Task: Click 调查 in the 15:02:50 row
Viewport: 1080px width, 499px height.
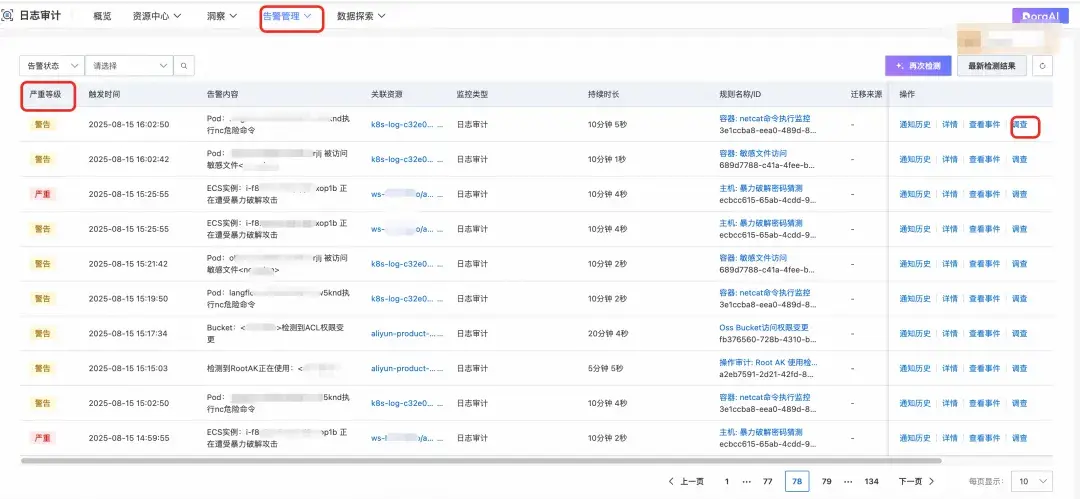Action: (1019, 403)
